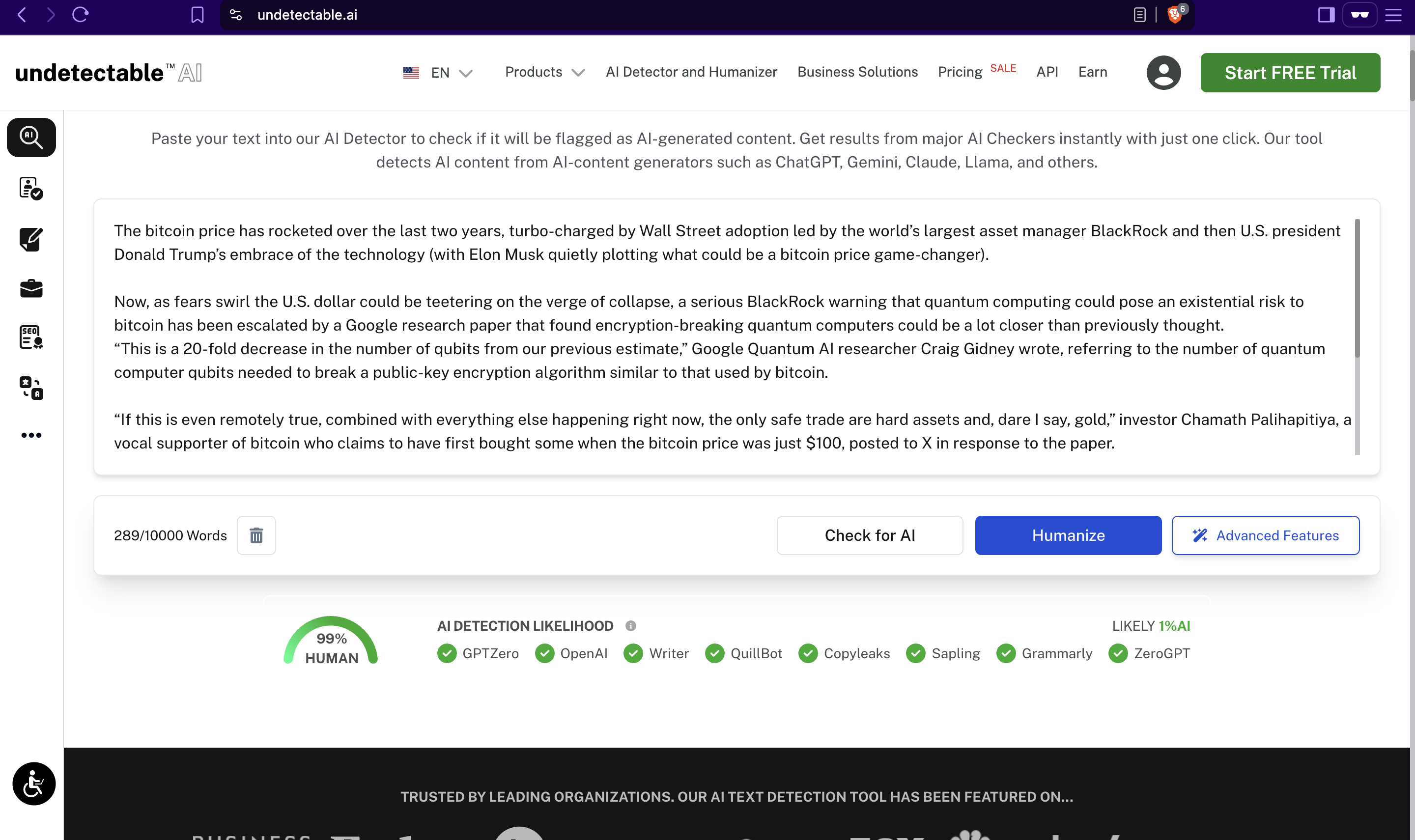Click the Check for AI button
The width and height of the screenshot is (1415, 840).
[870, 535]
